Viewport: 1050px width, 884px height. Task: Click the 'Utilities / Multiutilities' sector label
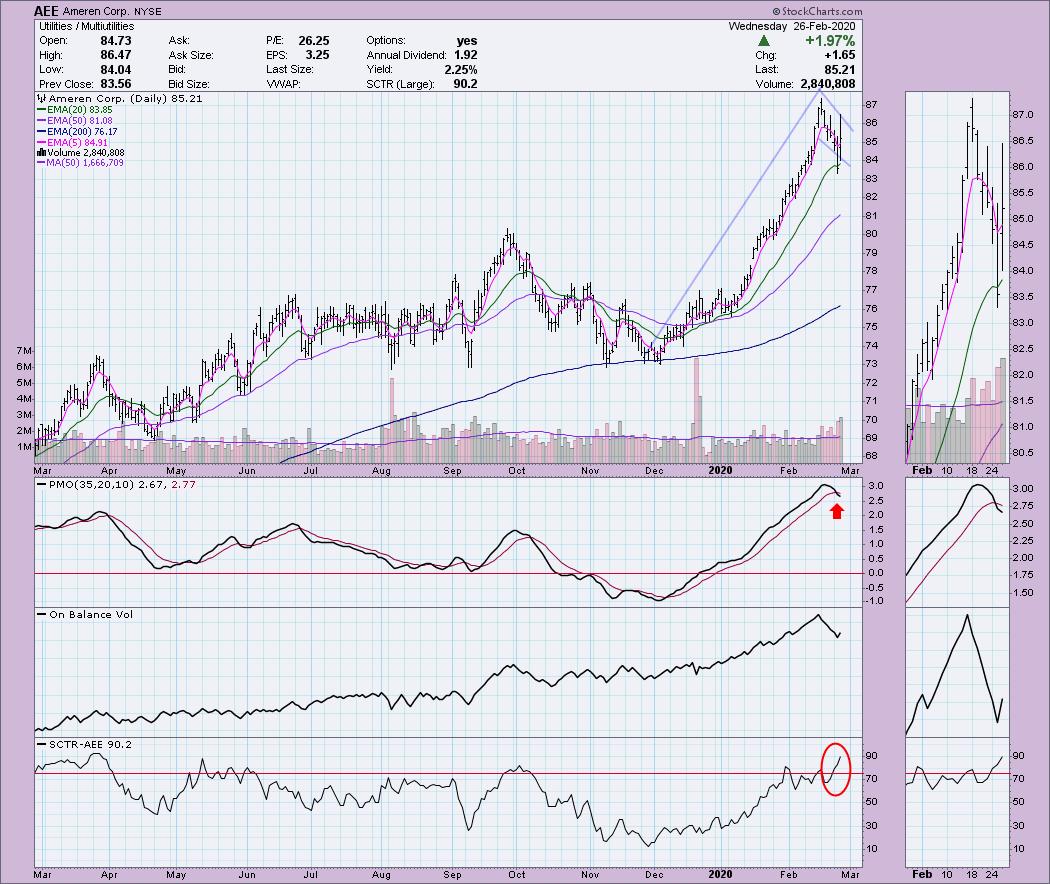(x=86, y=26)
